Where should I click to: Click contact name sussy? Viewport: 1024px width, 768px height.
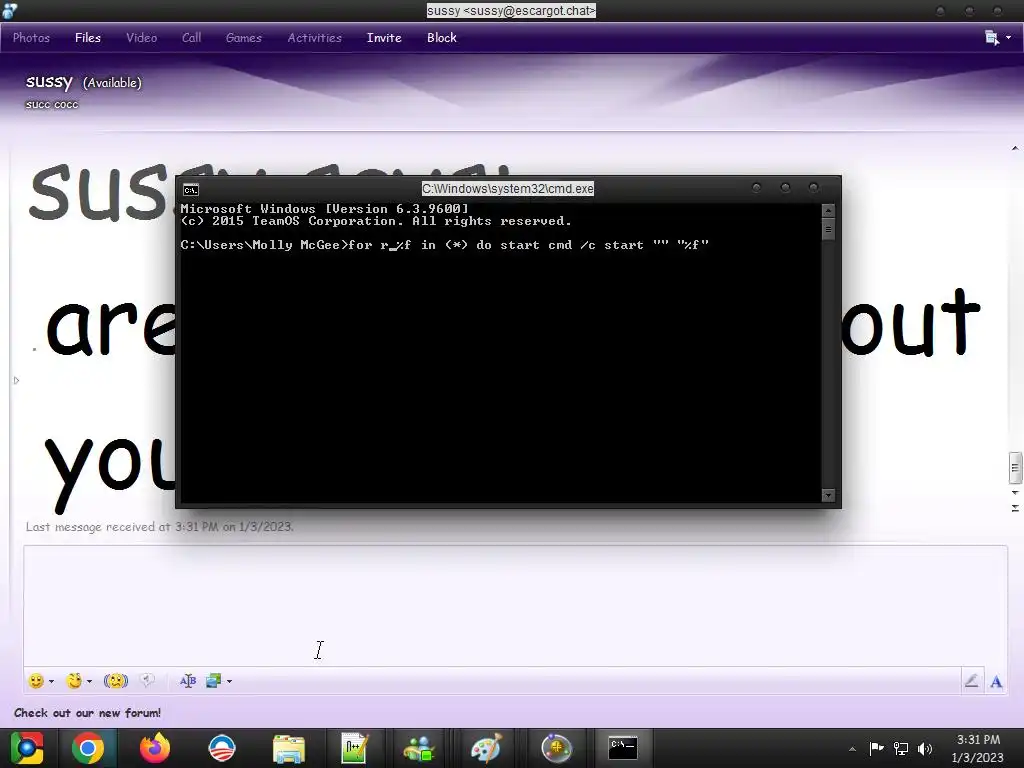pyautogui.click(x=49, y=82)
